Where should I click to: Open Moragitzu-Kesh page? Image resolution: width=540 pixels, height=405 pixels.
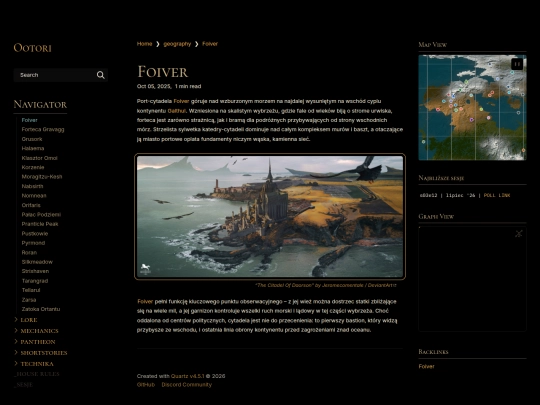(x=42, y=177)
